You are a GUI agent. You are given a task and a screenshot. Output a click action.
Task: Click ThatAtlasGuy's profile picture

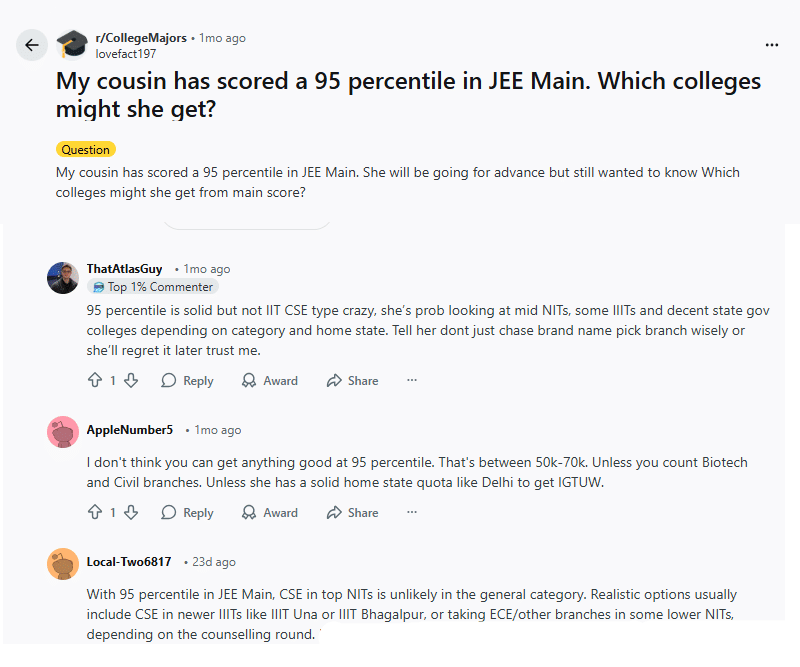coord(62,277)
